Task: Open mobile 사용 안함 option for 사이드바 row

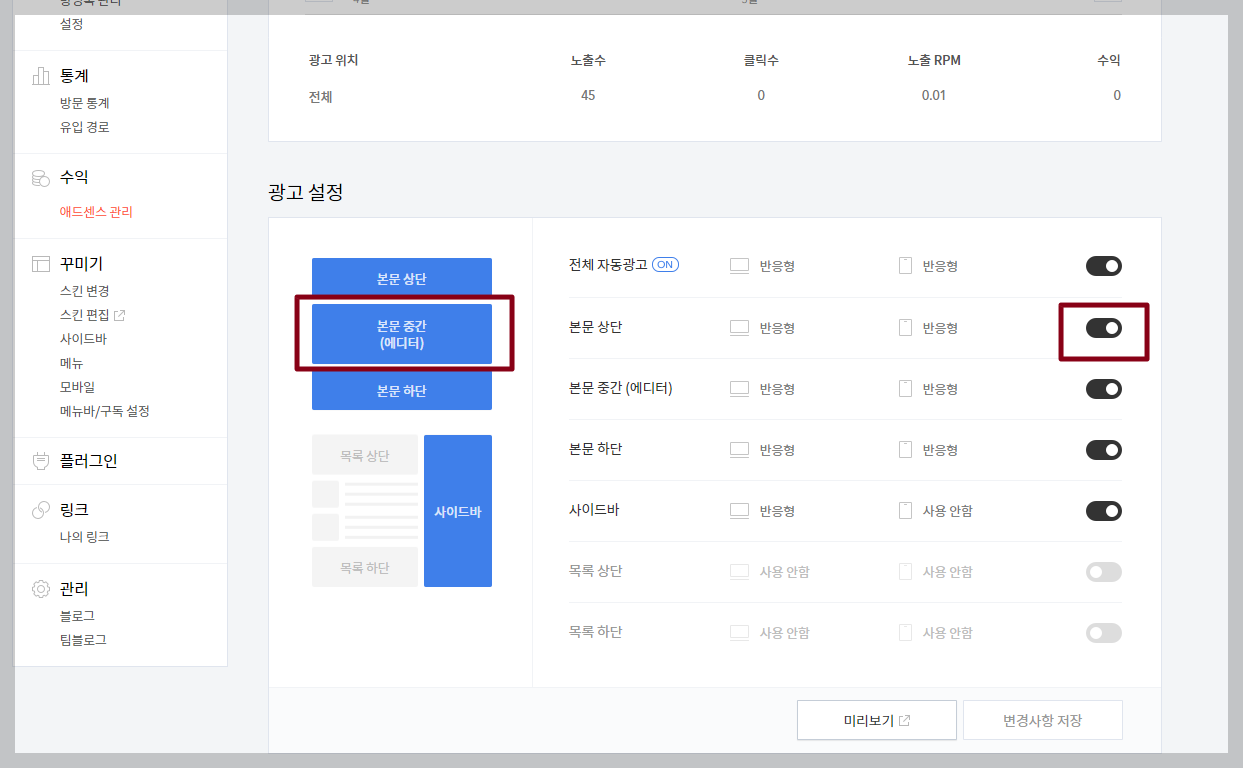Action: [947, 511]
